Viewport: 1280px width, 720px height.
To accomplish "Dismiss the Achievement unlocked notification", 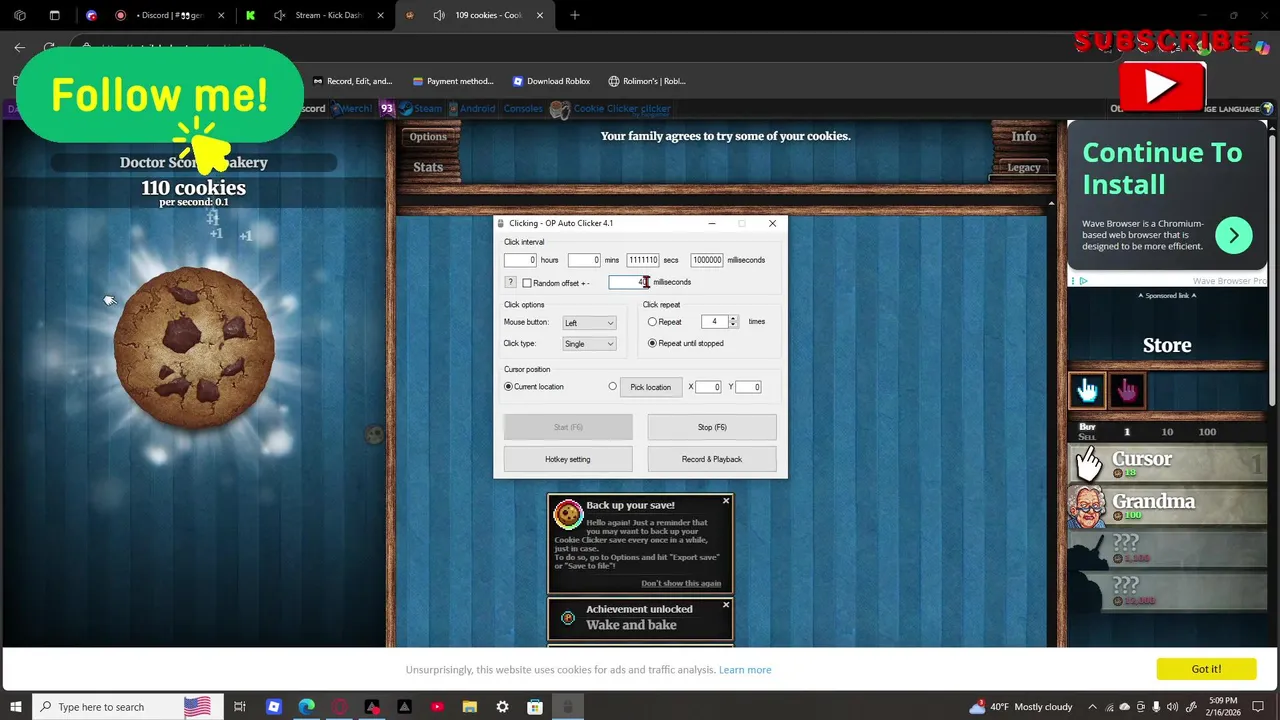I will [x=726, y=605].
